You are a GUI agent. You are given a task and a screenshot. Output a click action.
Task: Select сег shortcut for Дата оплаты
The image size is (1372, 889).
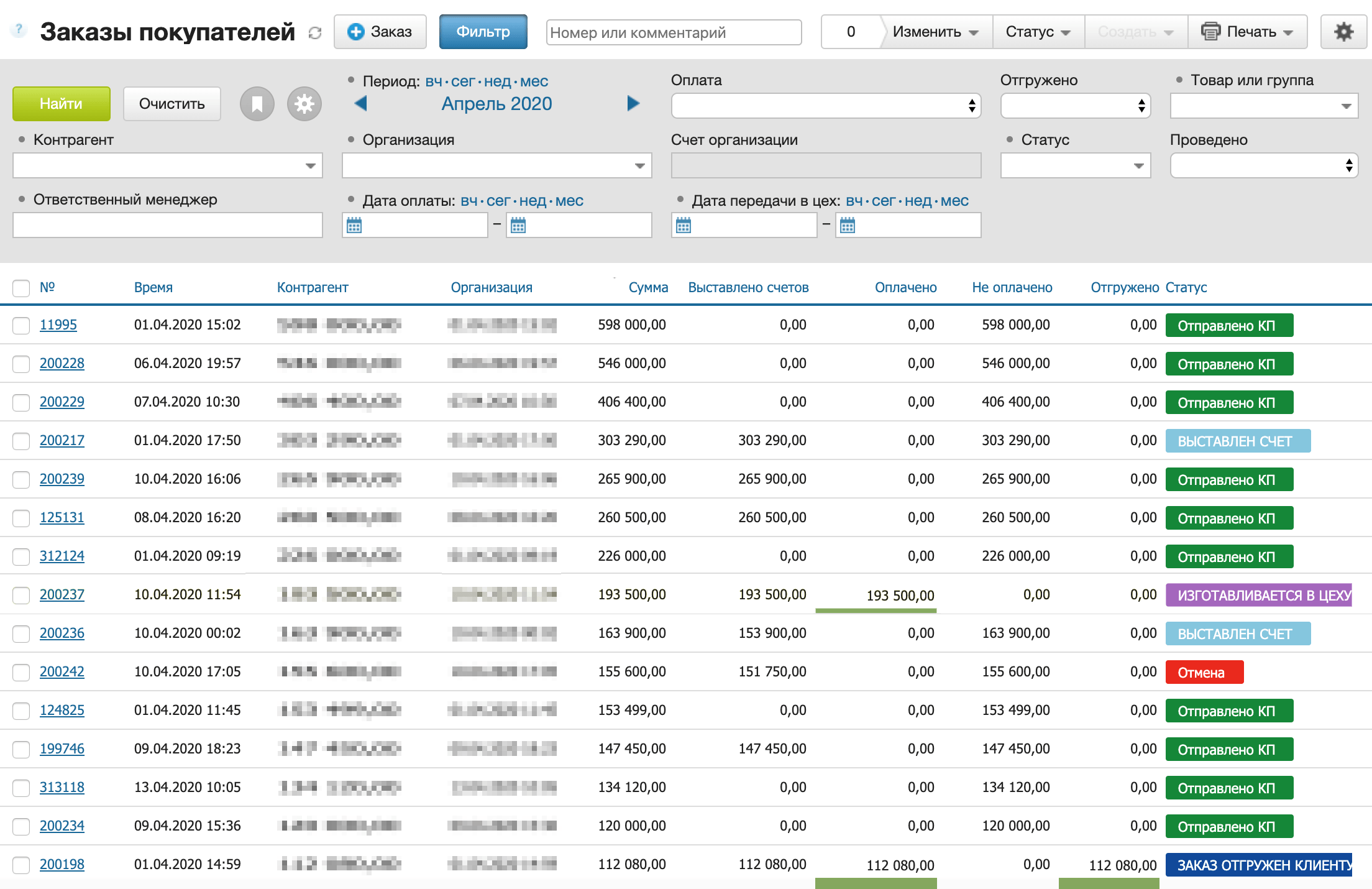498,201
